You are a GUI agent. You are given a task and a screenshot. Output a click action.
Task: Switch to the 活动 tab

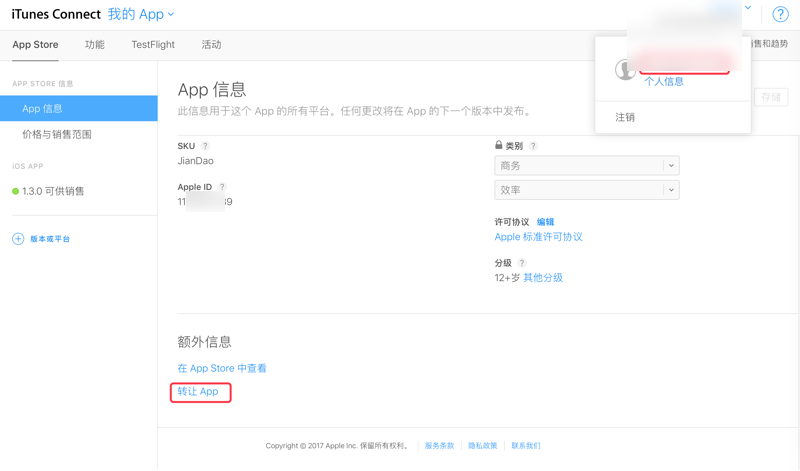click(x=211, y=44)
